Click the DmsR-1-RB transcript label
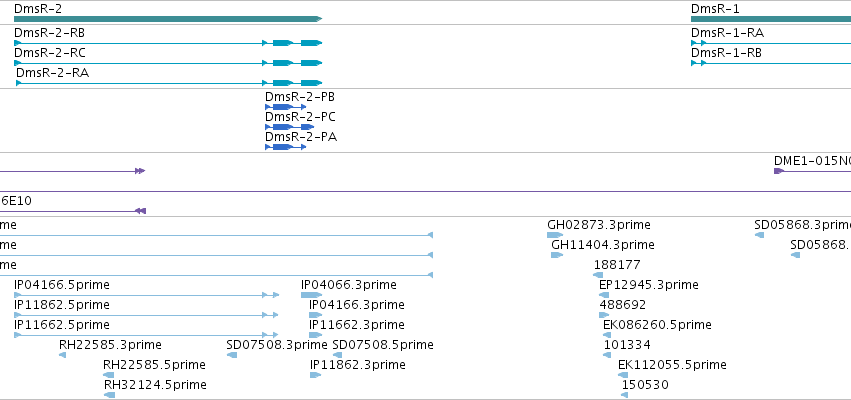851x400 pixels. [726, 53]
